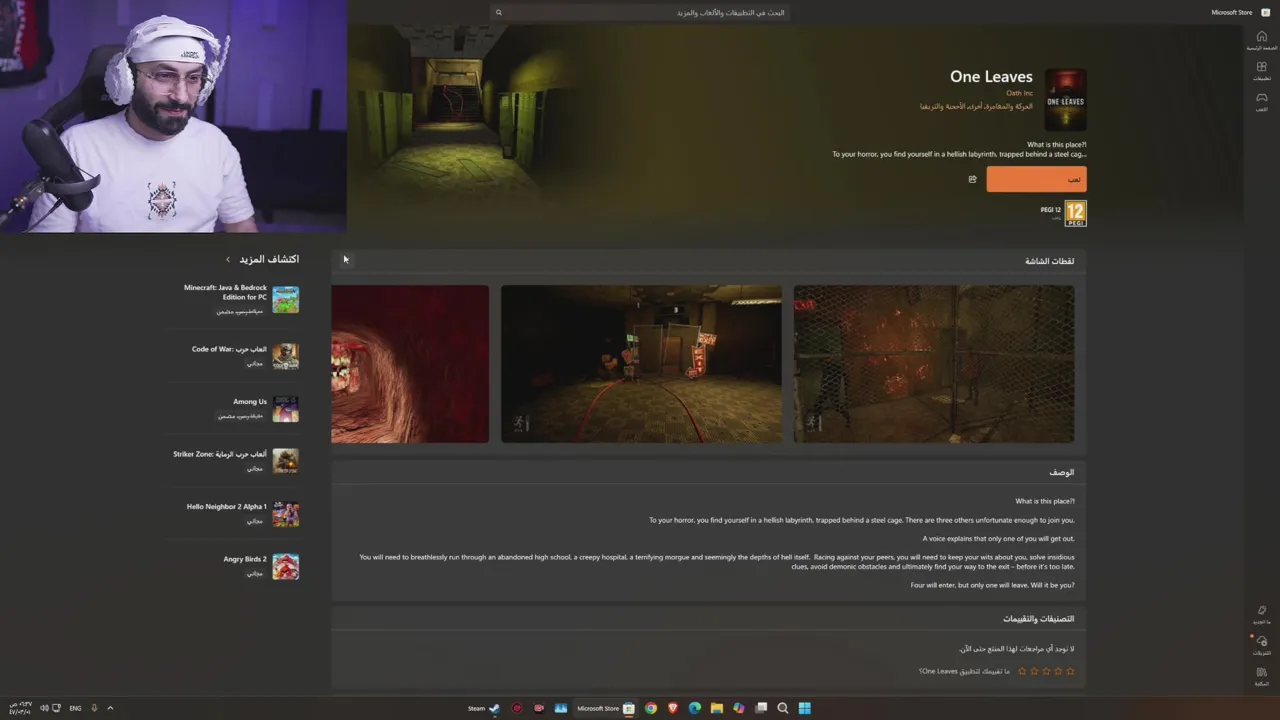Rate One Leaves with the first star

coord(1070,671)
